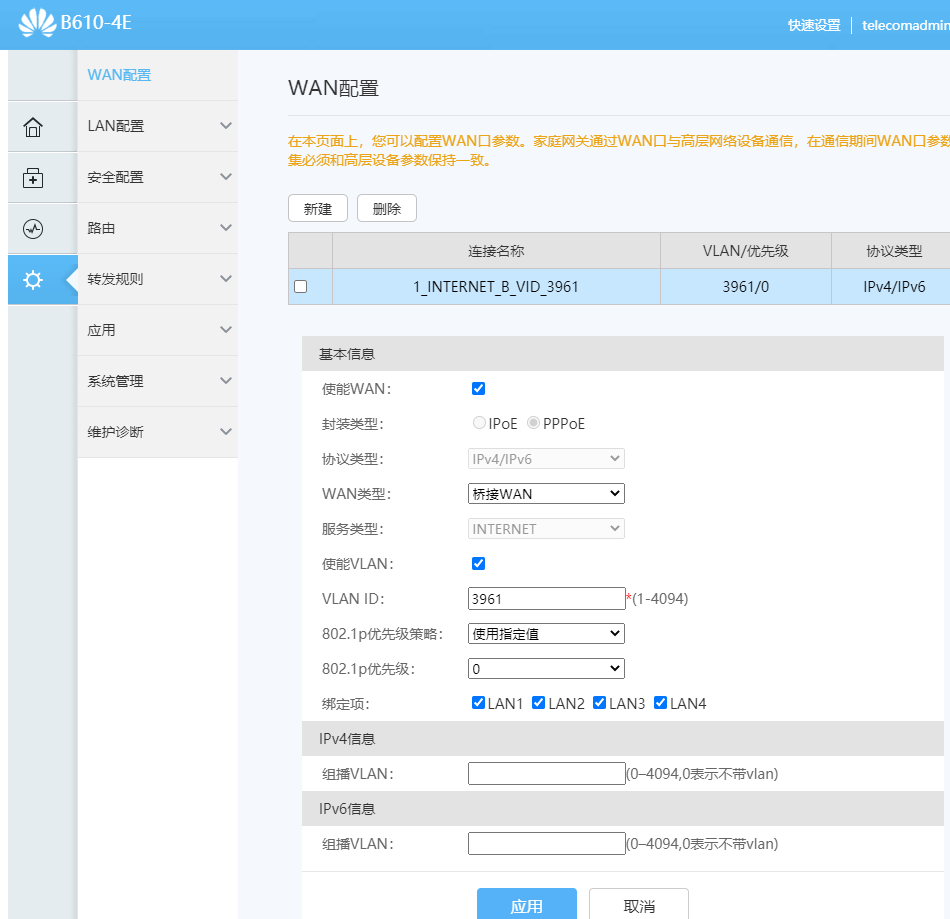Click the Huawei logo in header
This screenshot has width=950, height=919.
(37, 23)
